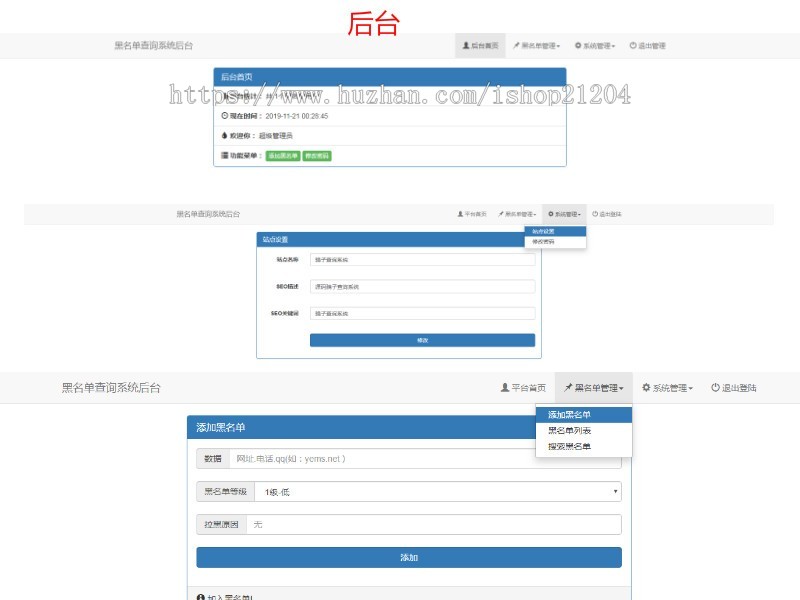Expand 黑名单管理 dropdown above 后台首页 panel
Viewport: 800px width, 600px height.
(x=536, y=46)
